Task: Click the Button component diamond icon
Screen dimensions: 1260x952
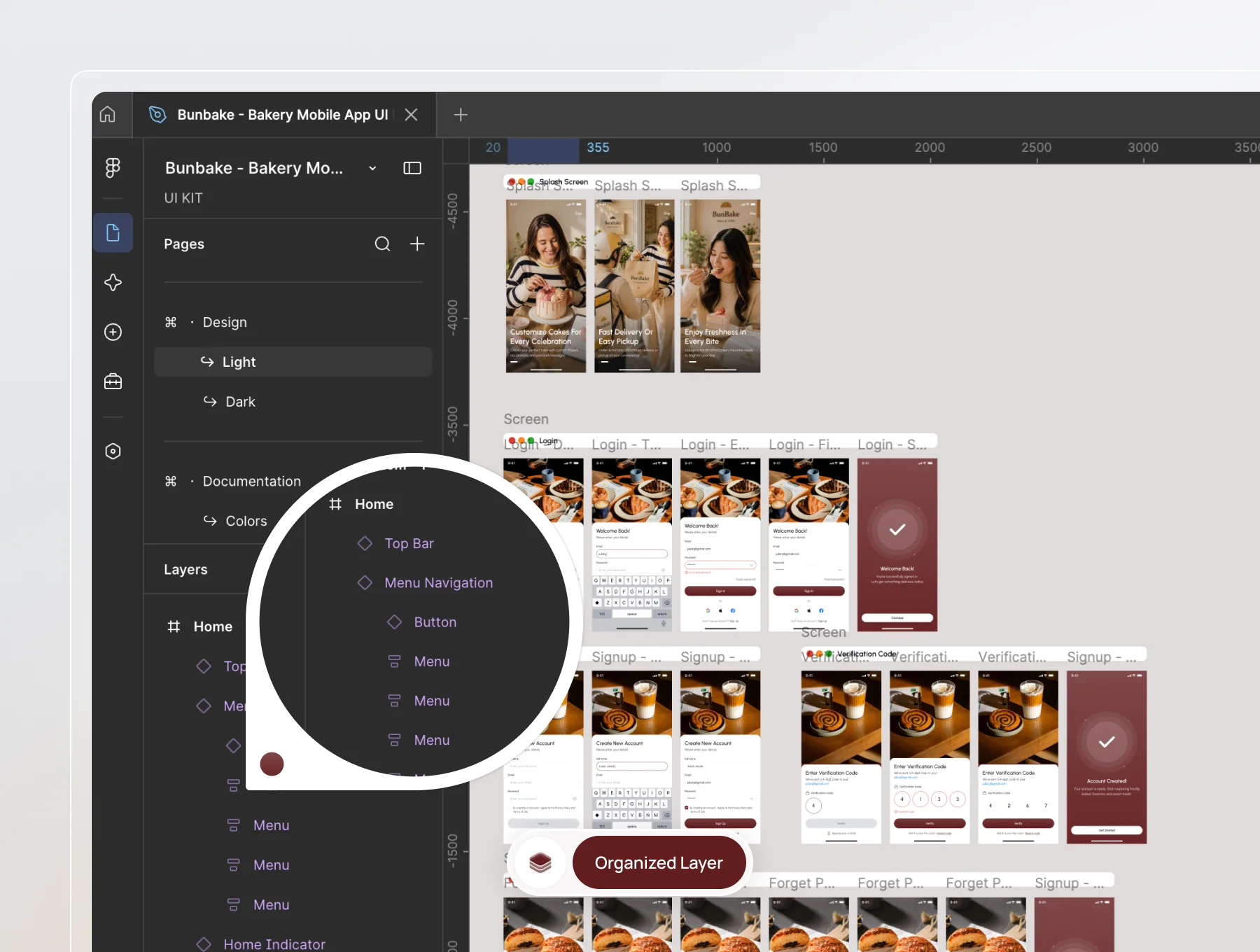Action: [394, 622]
